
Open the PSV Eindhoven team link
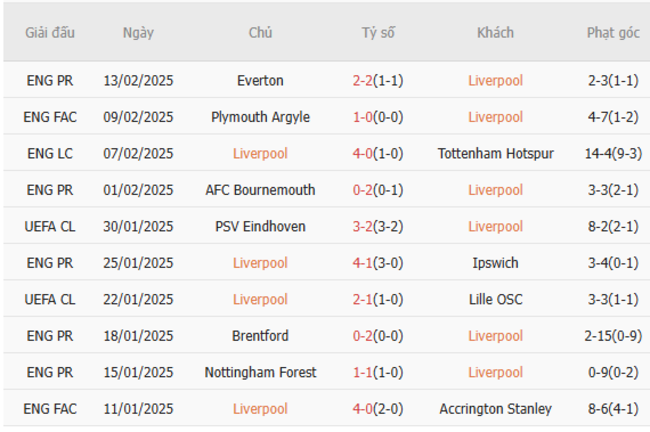260,226
